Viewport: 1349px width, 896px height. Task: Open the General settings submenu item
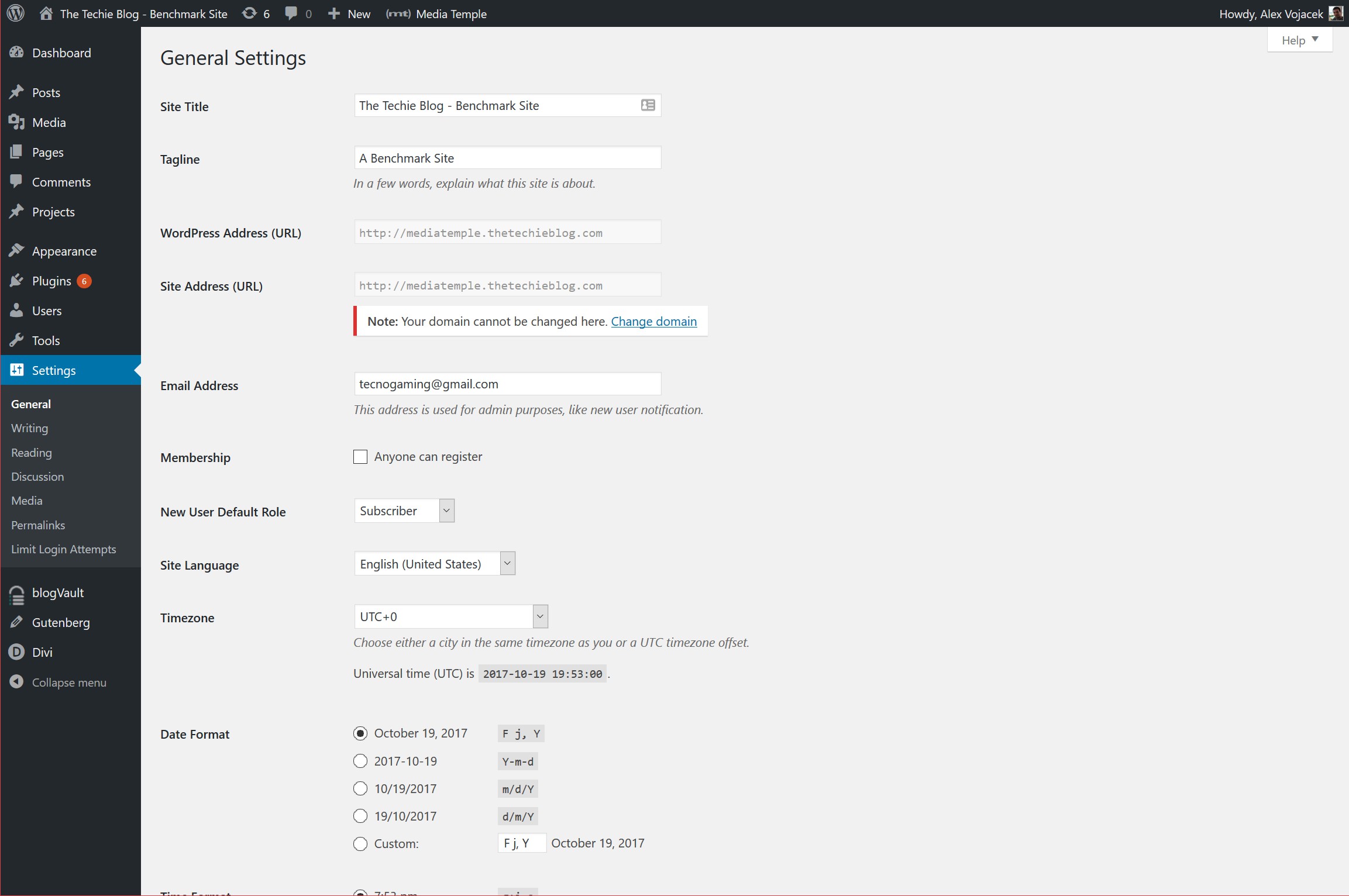click(31, 404)
